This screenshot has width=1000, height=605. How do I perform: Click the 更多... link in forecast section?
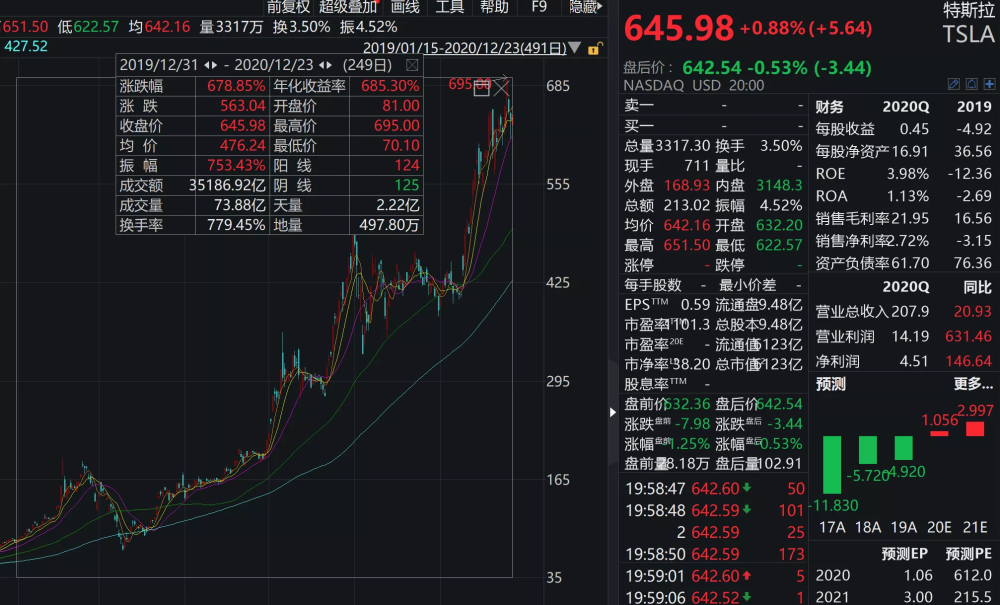[x=973, y=384]
